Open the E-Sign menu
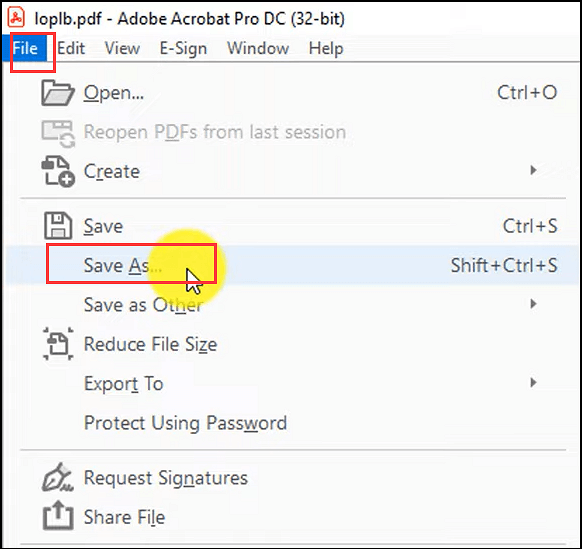Screen dimensions: 582x549 tap(183, 49)
